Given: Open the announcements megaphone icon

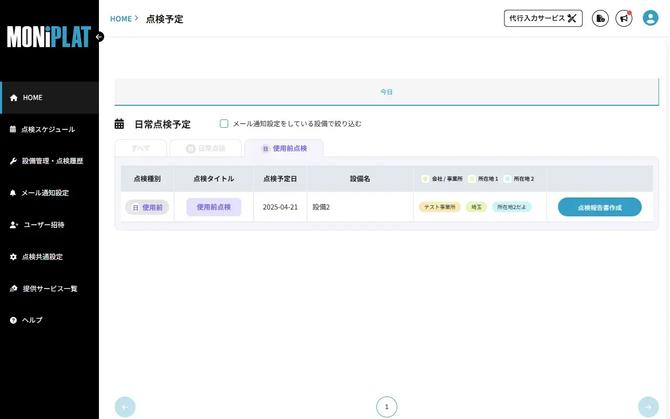Looking at the screenshot, I should pyautogui.click(x=624, y=18).
